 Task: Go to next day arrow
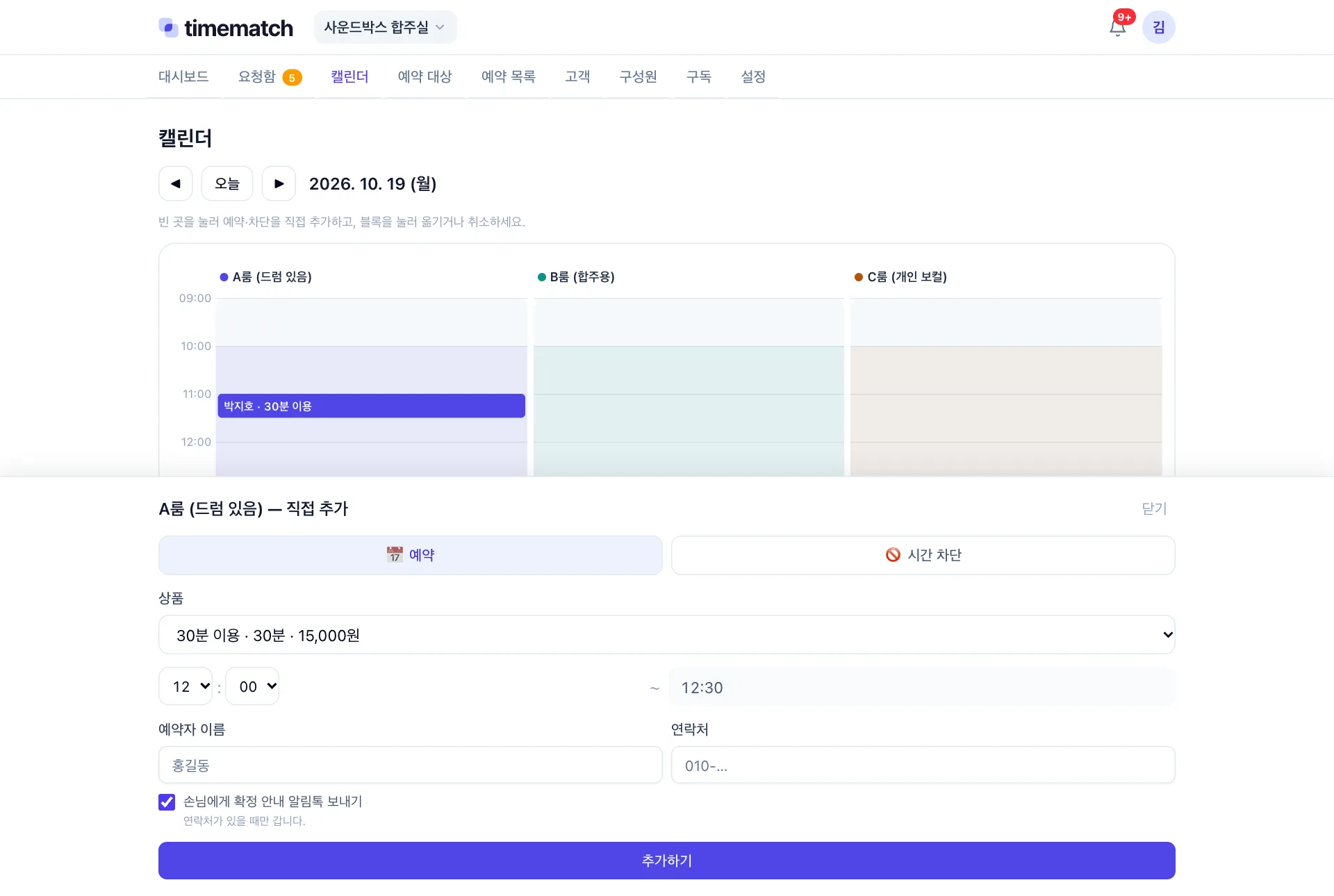(x=279, y=183)
